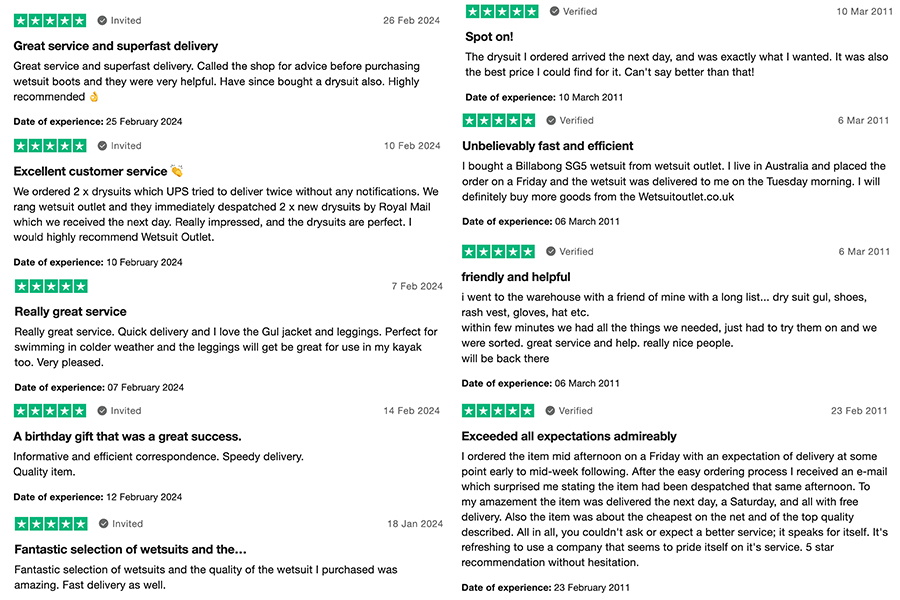Open 'Spot on!' review heading
900x600 pixels.
point(489,37)
